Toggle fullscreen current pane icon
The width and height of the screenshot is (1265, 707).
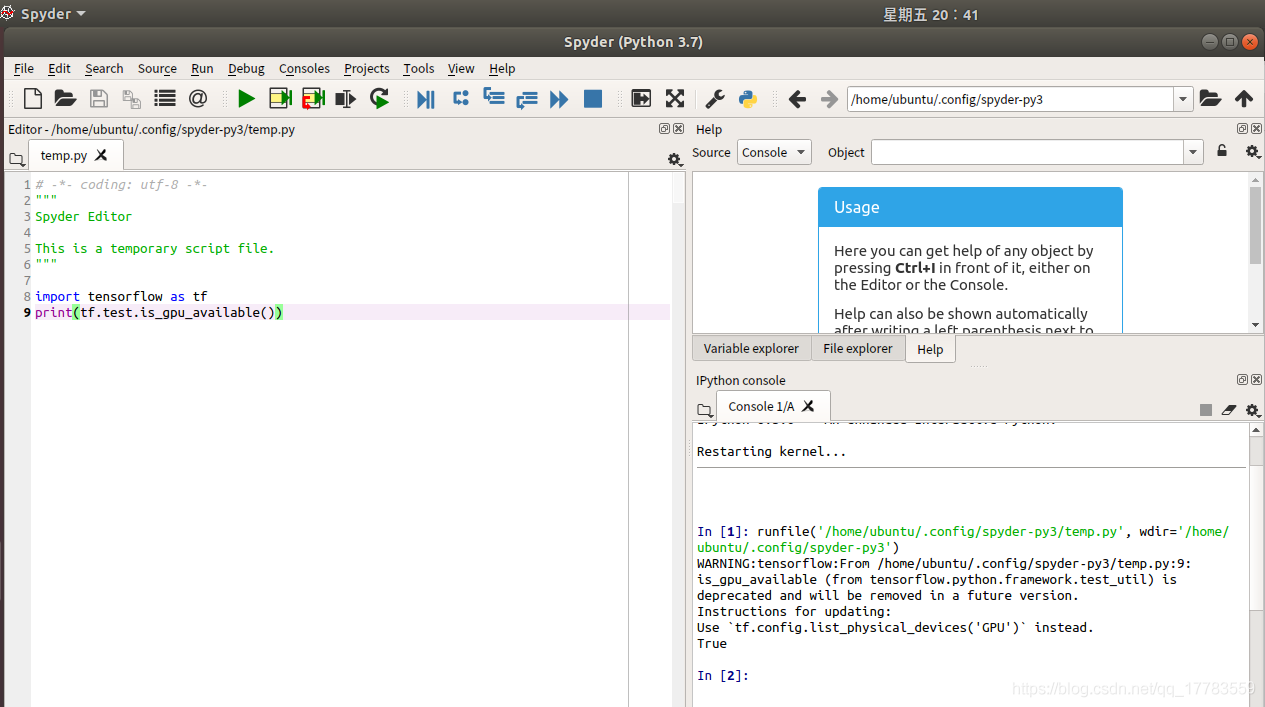(x=675, y=99)
